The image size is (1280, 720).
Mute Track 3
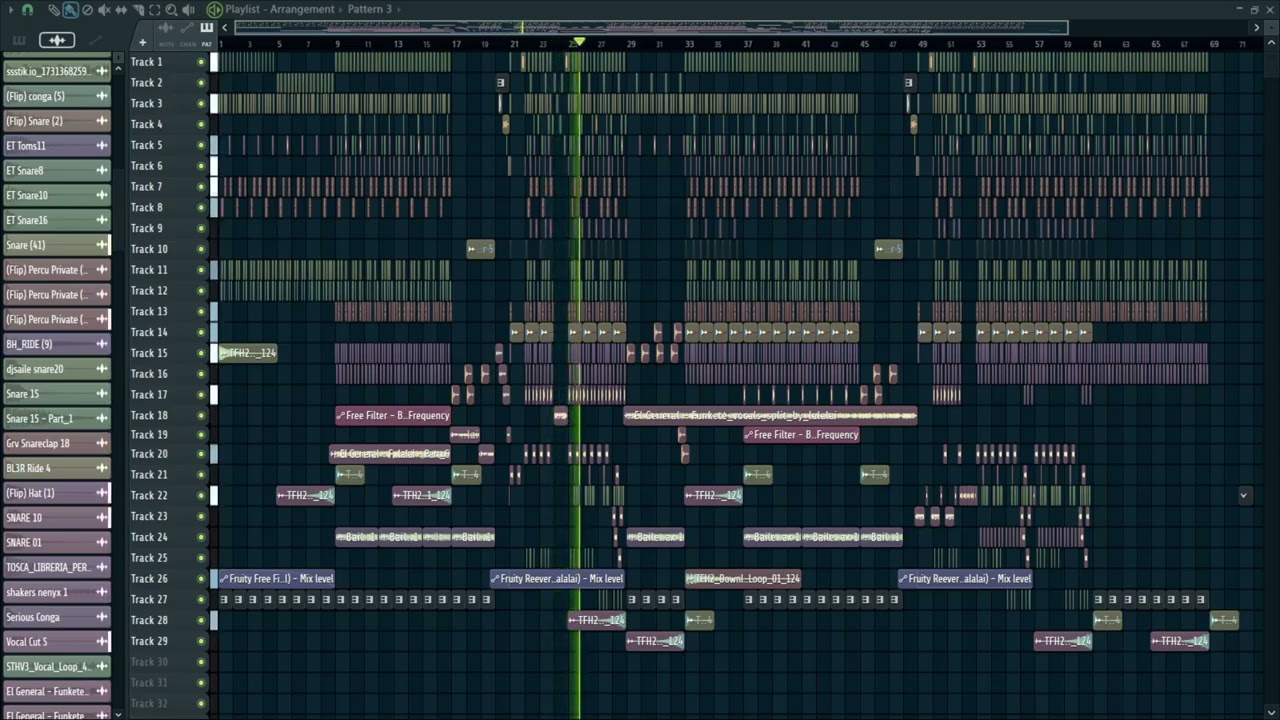tap(201, 104)
